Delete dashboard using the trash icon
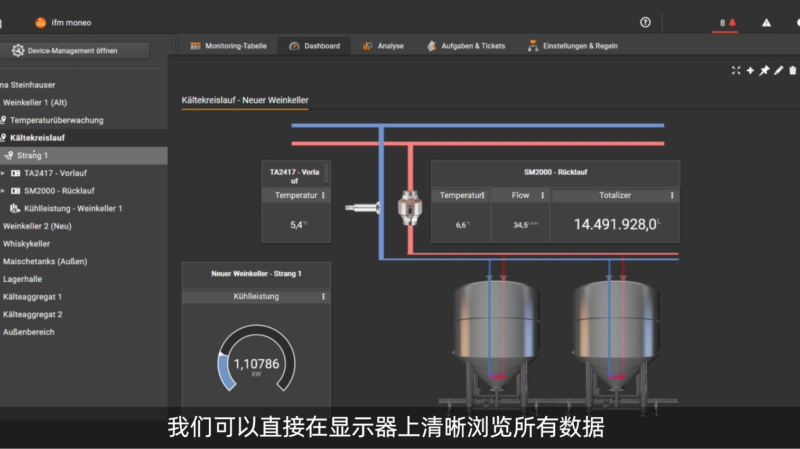Image resolution: width=800 pixels, height=449 pixels. [792, 70]
